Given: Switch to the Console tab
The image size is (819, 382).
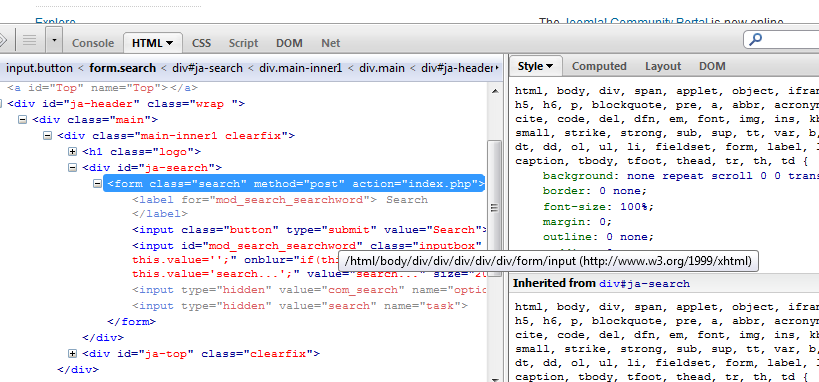Looking at the screenshot, I should click(x=93, y=43).
